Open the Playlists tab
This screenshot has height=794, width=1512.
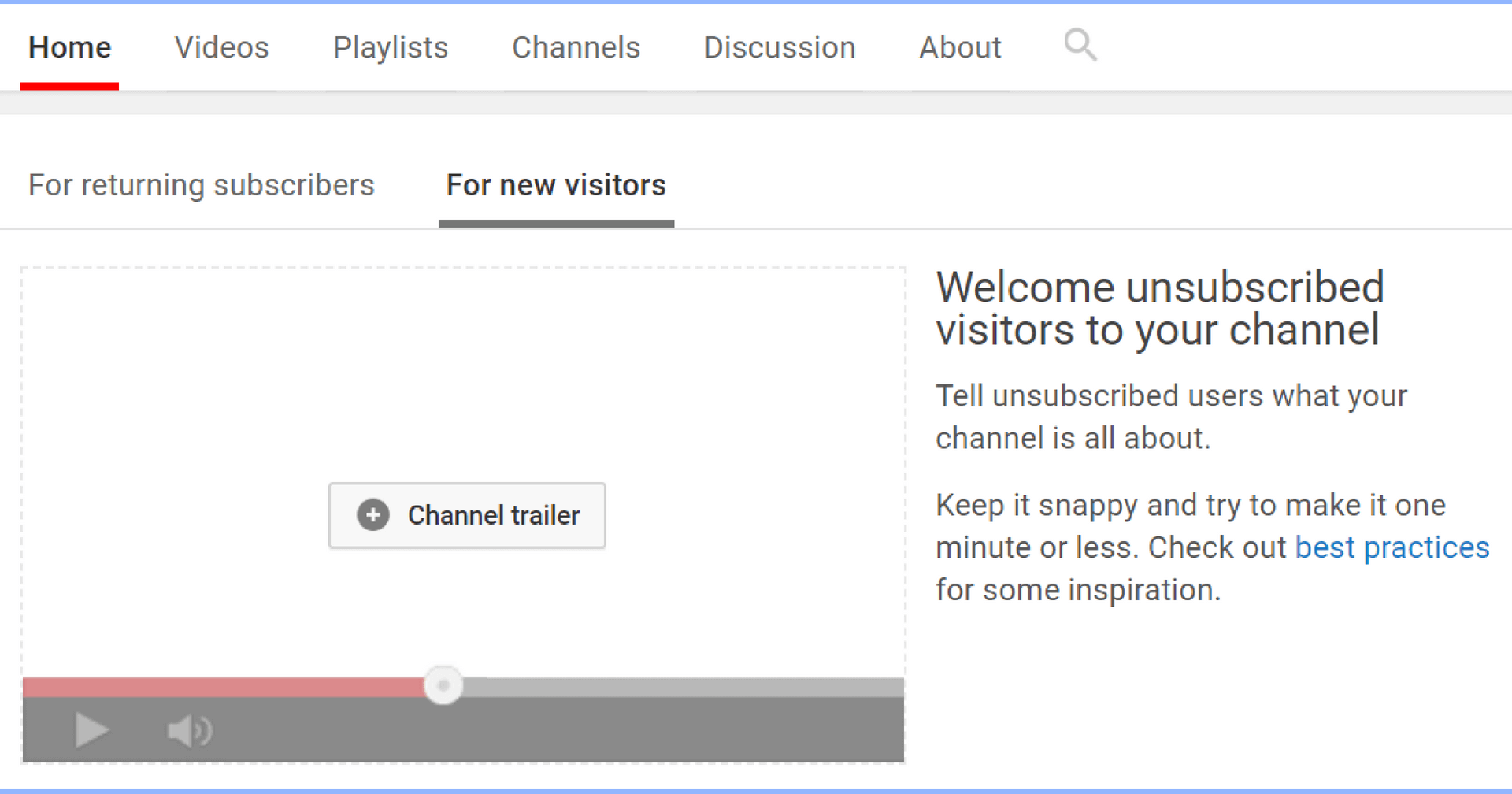(x=390, y=47)
